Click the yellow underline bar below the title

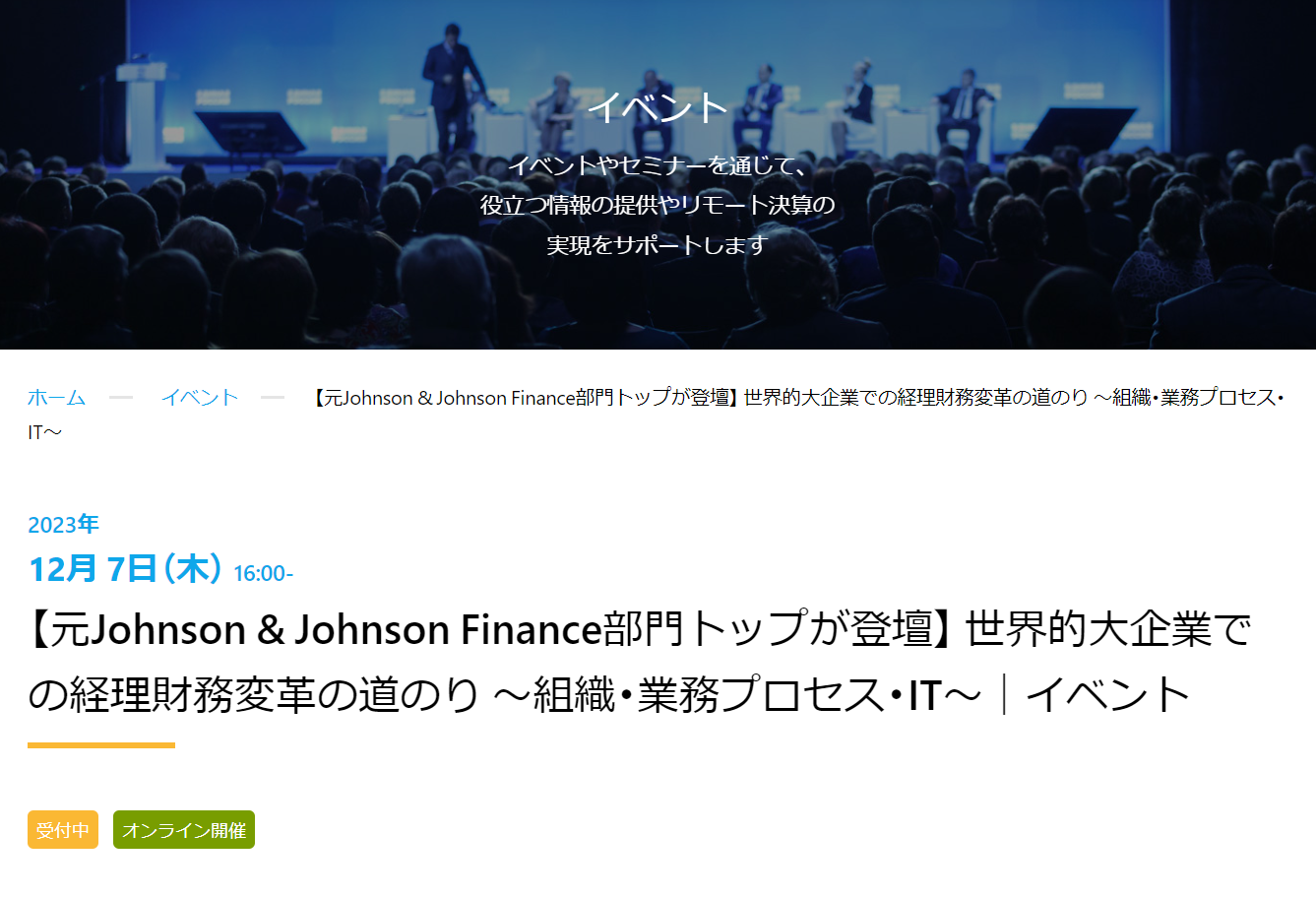pyautogui.click(x=101, y=745)
